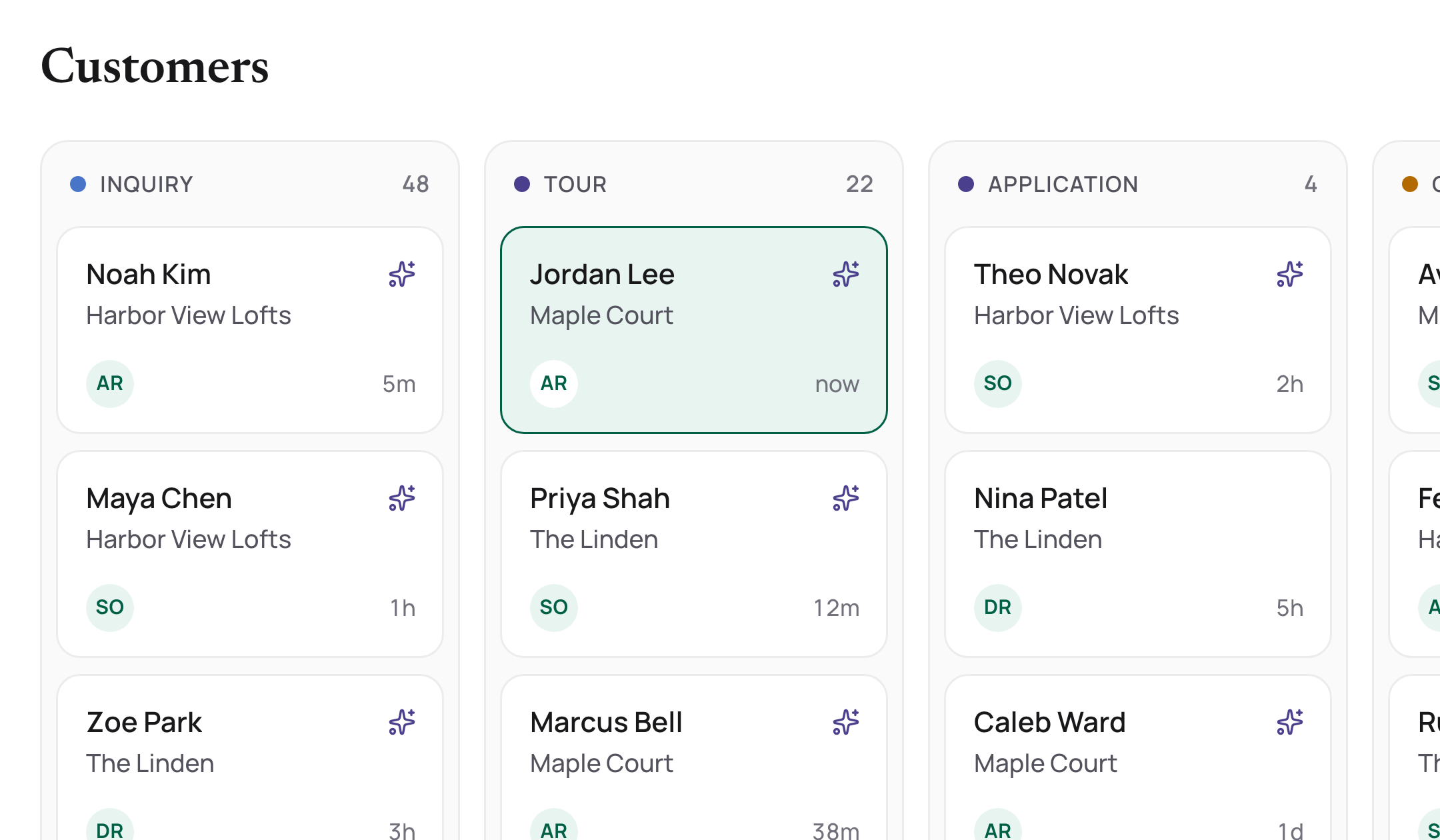
Task: Click the Inquiry count 48
Action: (x=415, y=184)
